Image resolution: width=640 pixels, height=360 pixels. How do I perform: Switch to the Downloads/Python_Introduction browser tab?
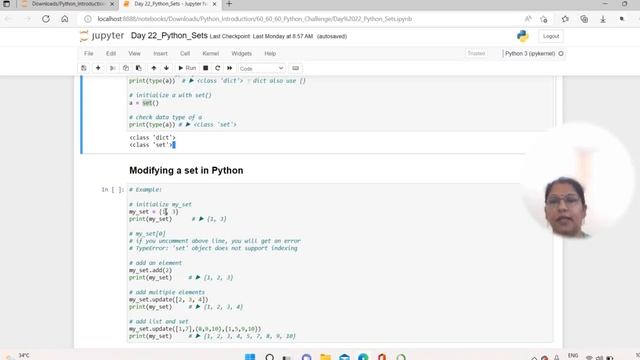[67, 4]
